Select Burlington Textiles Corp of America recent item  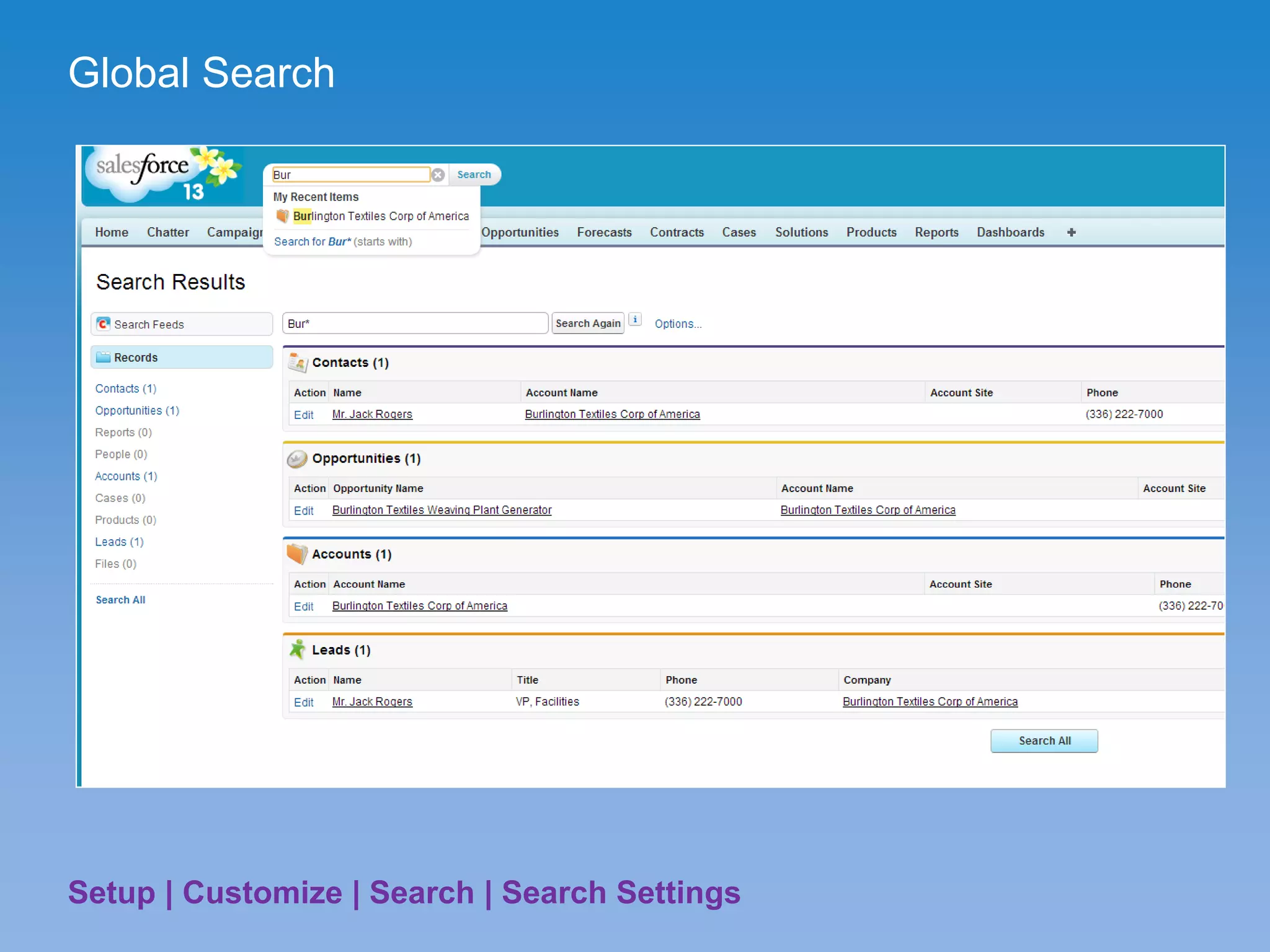pyautogui.click(x=381, y=216)
